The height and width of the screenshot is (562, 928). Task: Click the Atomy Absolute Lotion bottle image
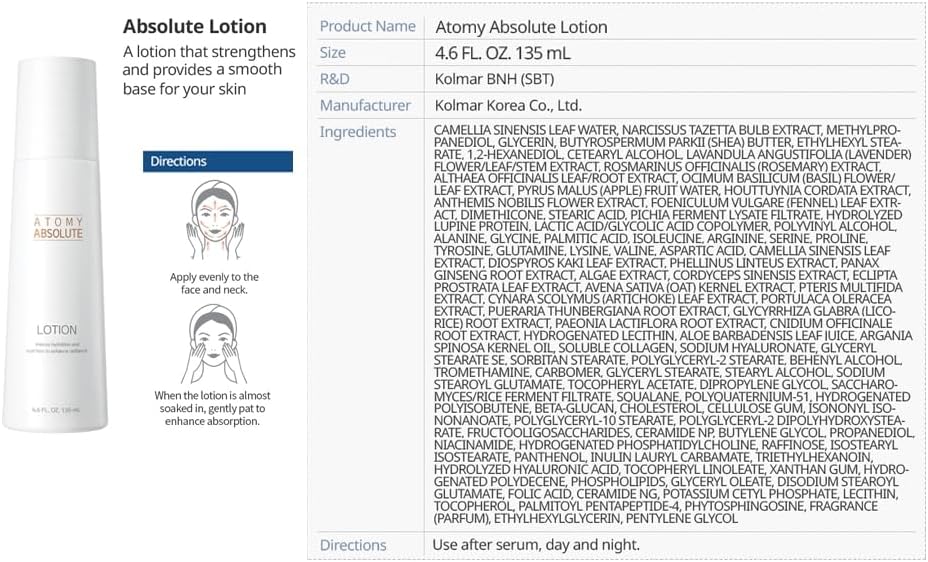56,244
